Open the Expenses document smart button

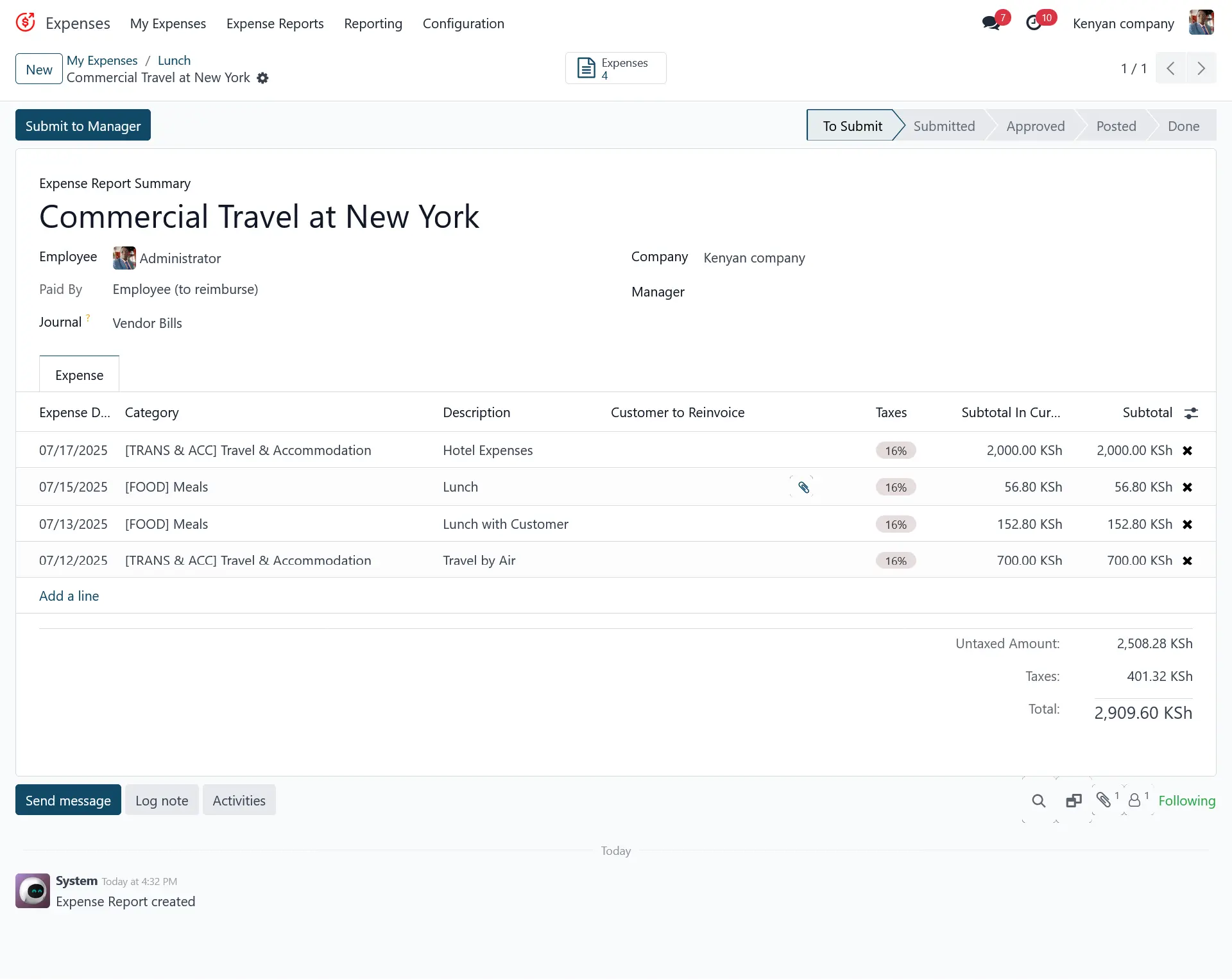(615, 68)
